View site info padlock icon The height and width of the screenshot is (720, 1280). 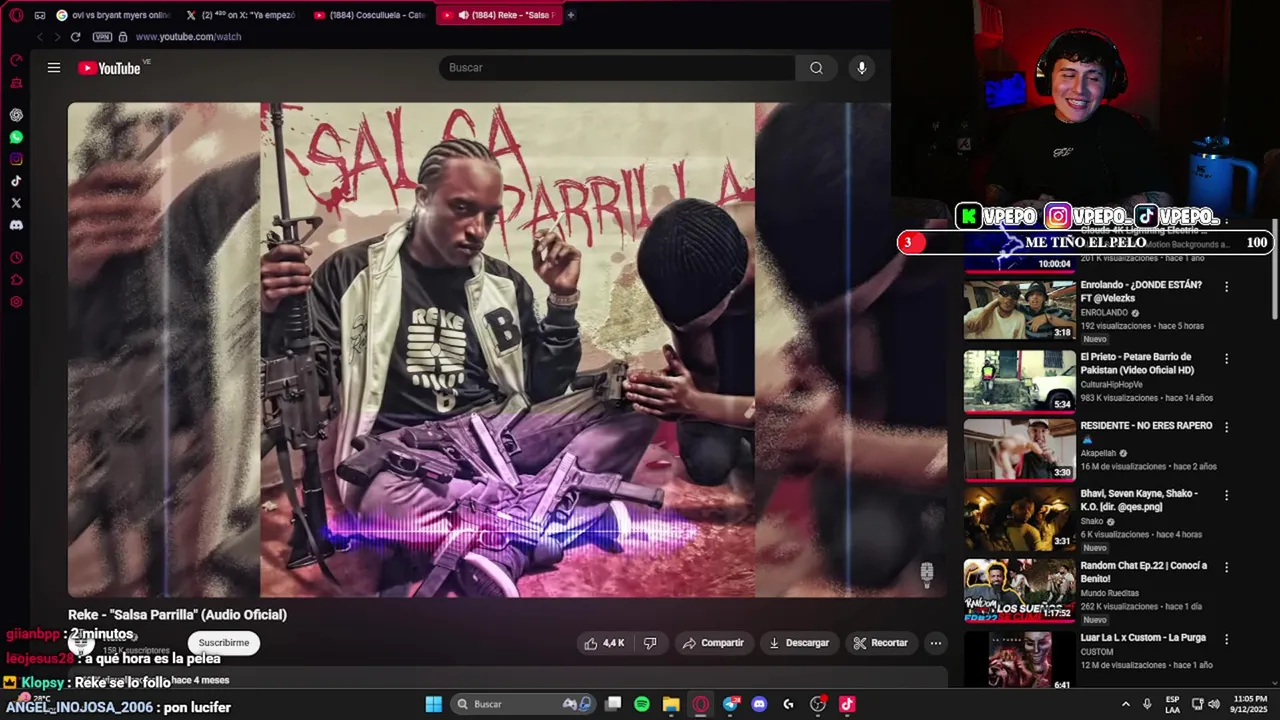click(x=123, y=37)
